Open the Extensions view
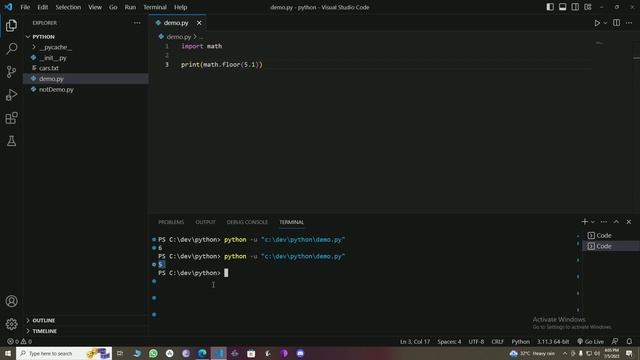This screenshot has width=640, height=360. click(x=11, y=118)
